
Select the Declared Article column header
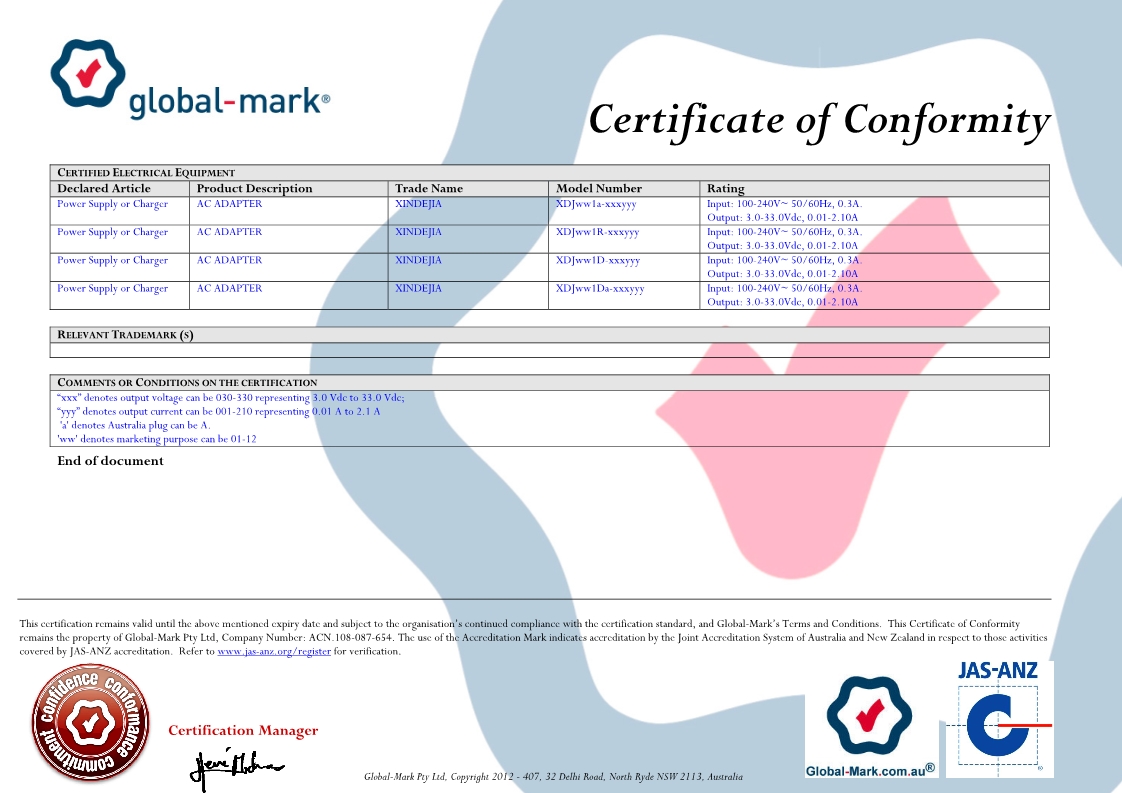pos(104,188)
